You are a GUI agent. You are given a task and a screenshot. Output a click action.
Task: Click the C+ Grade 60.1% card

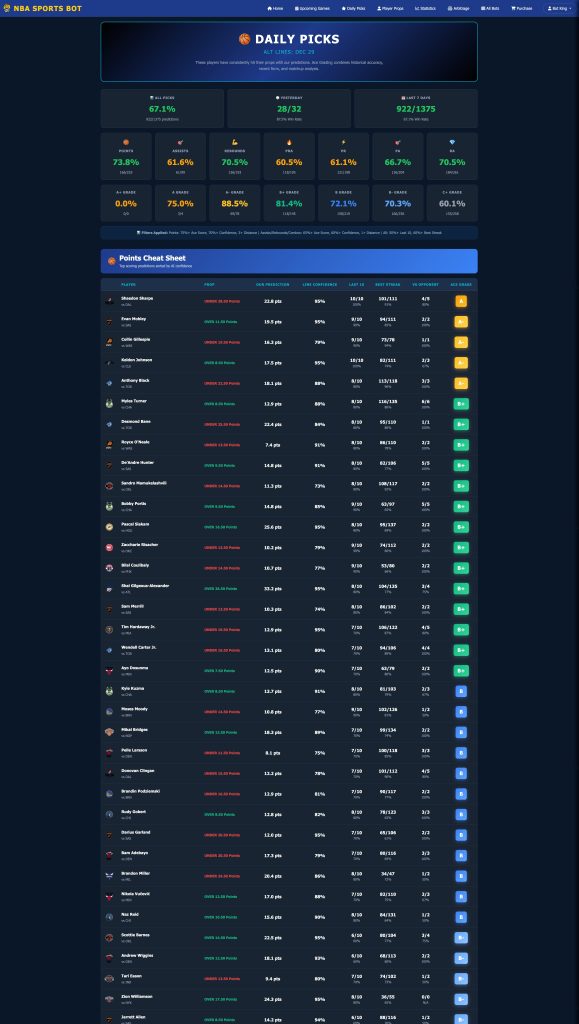click(452, 203)
